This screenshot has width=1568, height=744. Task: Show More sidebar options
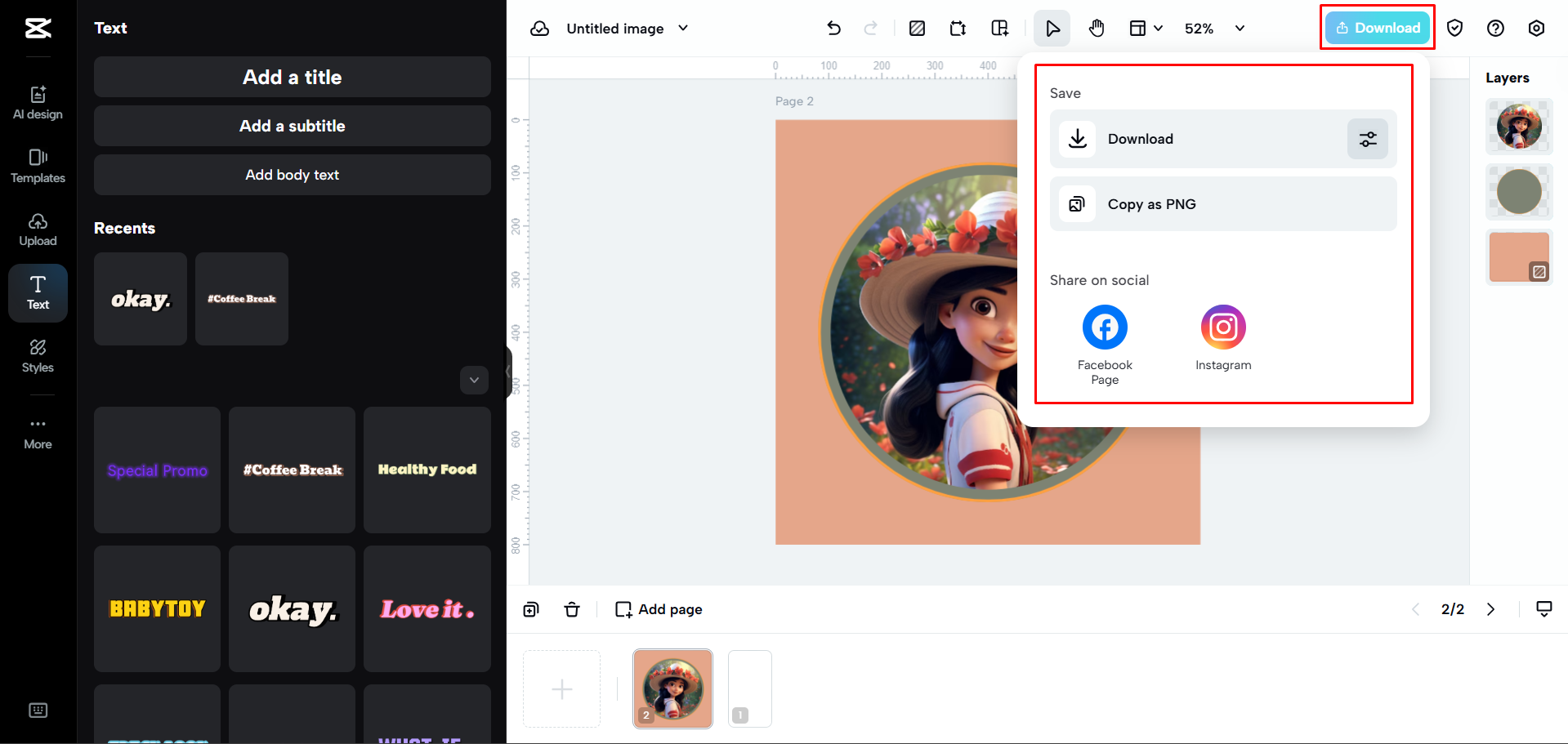tap(38, 434)
